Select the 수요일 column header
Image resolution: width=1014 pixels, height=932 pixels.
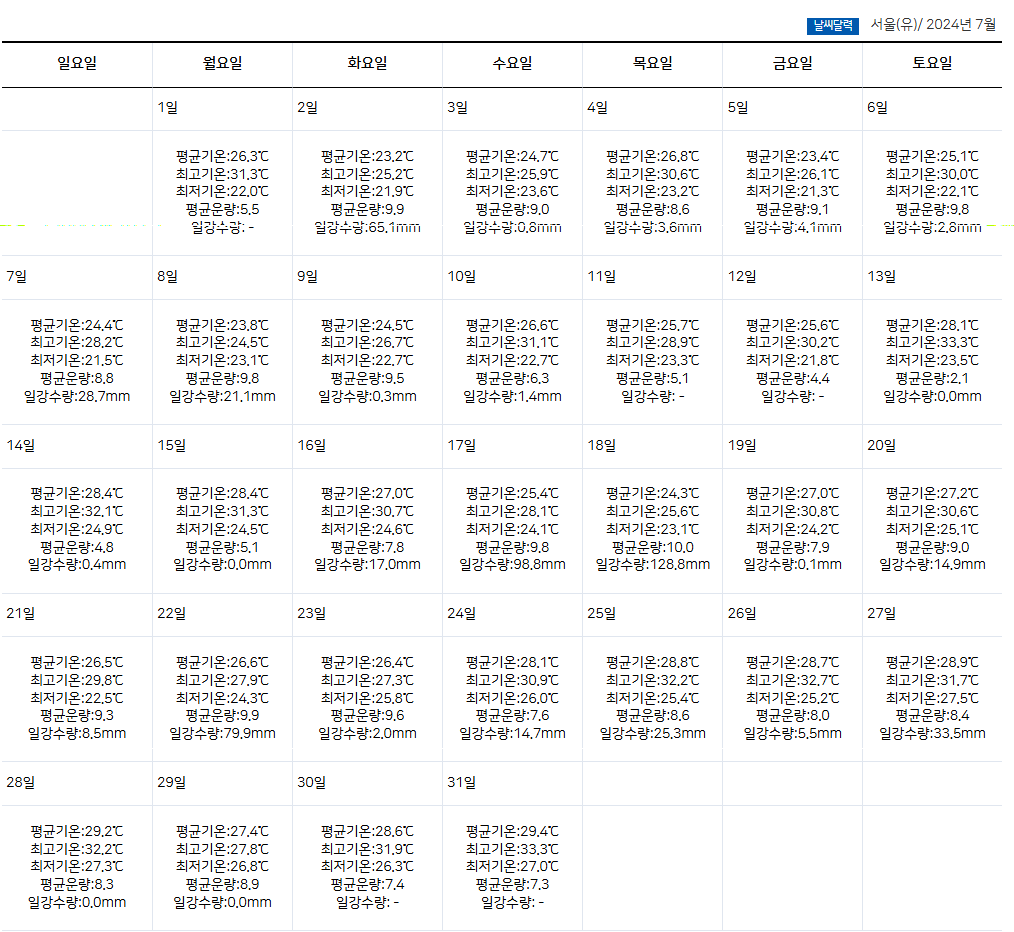click(512, 64)
